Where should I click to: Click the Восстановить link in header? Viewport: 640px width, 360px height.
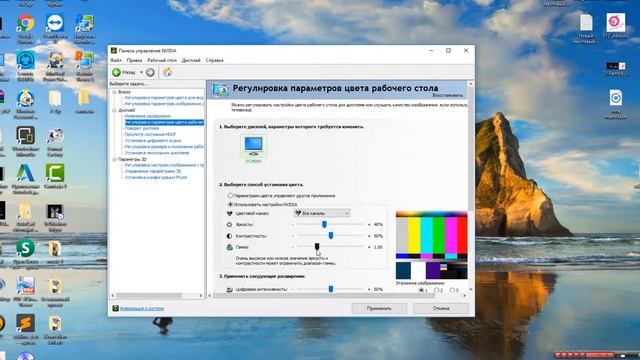pos(448,95)
